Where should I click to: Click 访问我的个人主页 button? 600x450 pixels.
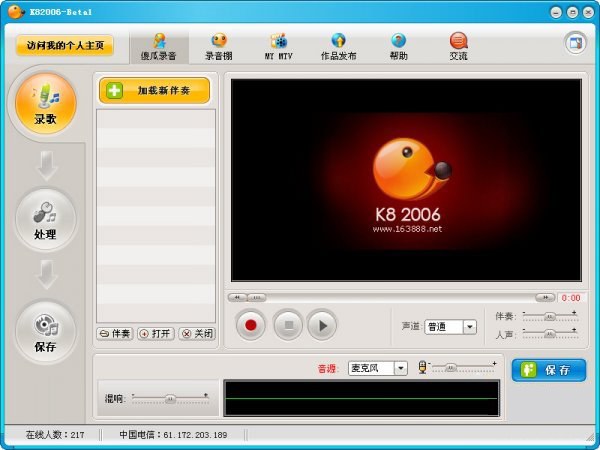(65, 46)
